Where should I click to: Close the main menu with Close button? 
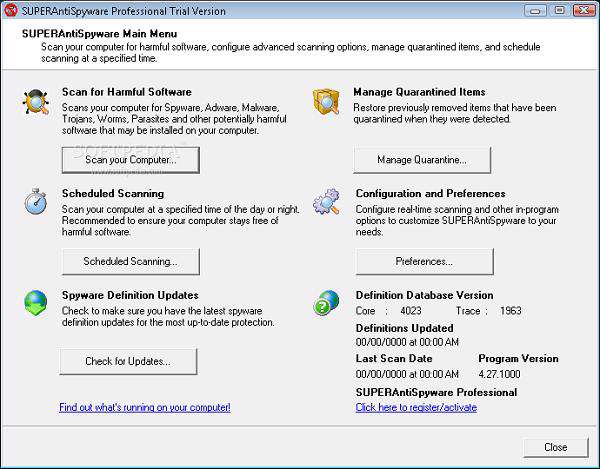click(556, 447)
